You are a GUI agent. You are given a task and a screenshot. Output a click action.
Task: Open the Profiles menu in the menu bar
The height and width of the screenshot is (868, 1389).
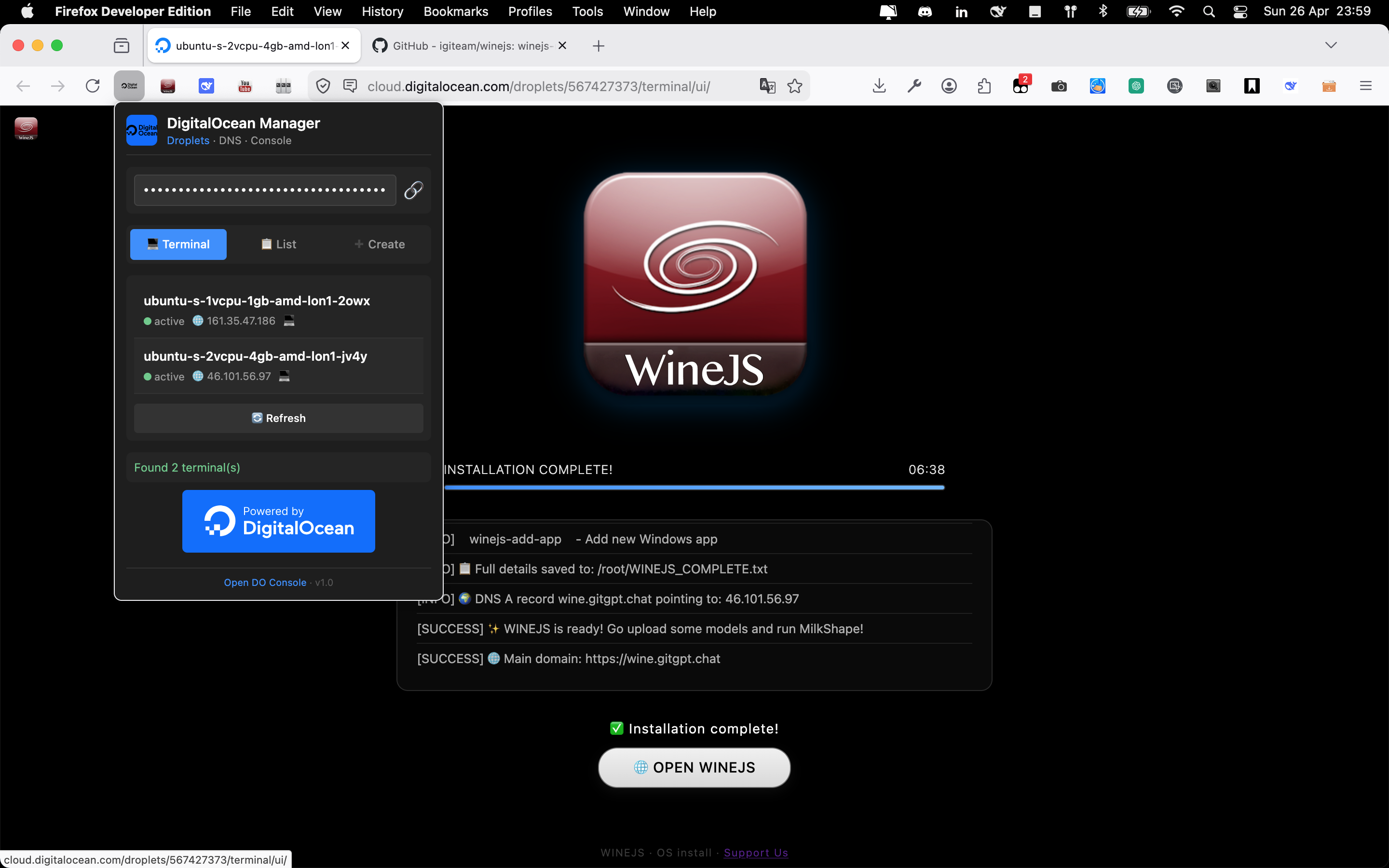[x=530, y=12]
